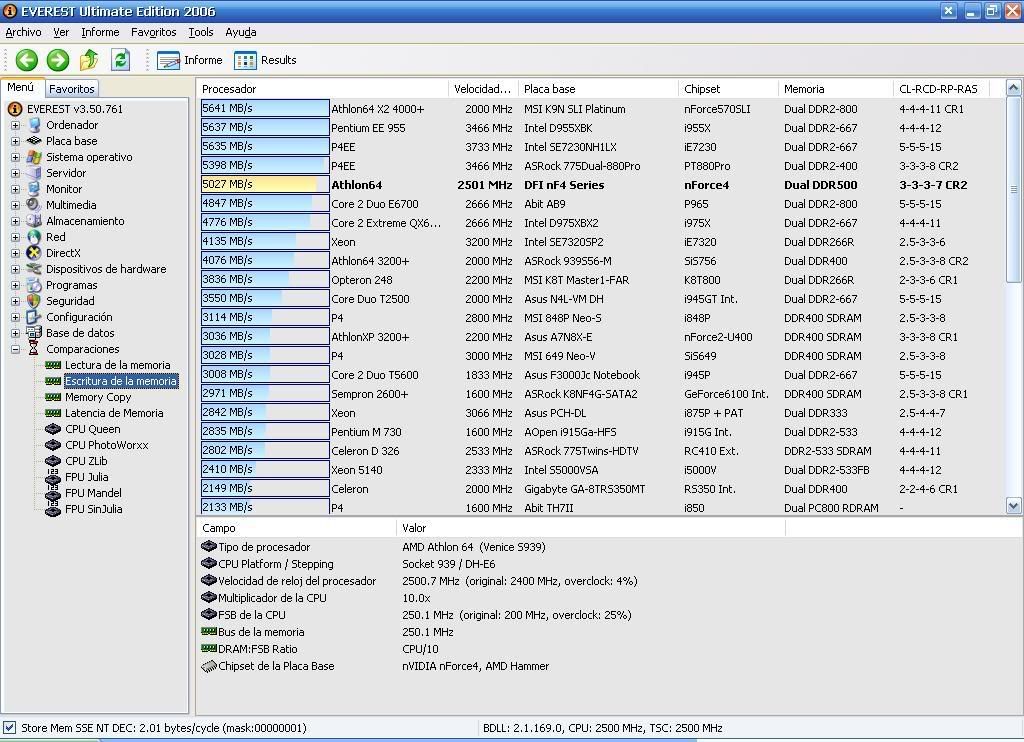
Task: Open the Favoritos menu in menu bar
Action: tap(153, 32)
